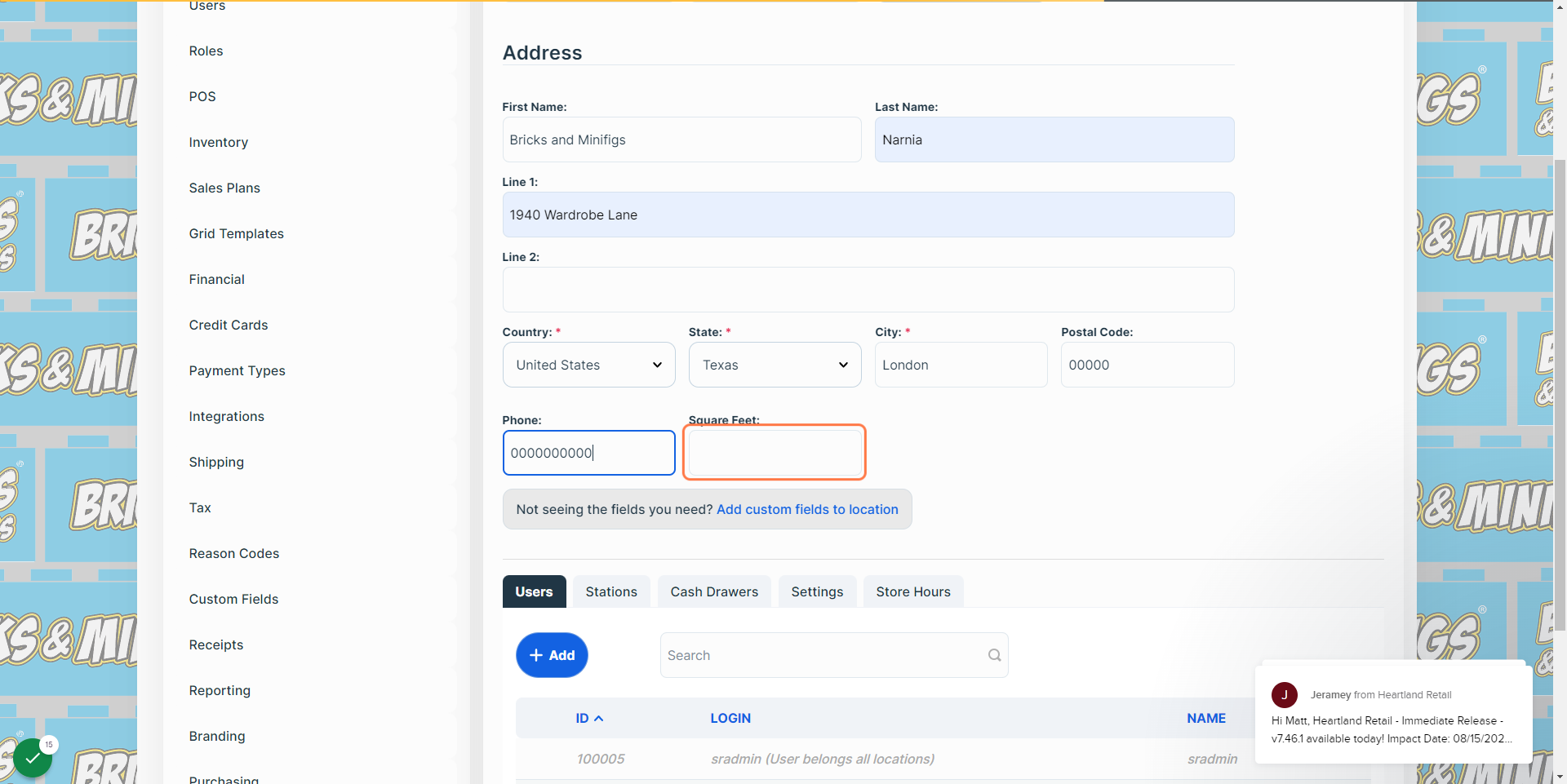The height and width of the screenshot is (784, 1567).
Task: Open Credit Cards in the sidebar
Action: point(228,325)
